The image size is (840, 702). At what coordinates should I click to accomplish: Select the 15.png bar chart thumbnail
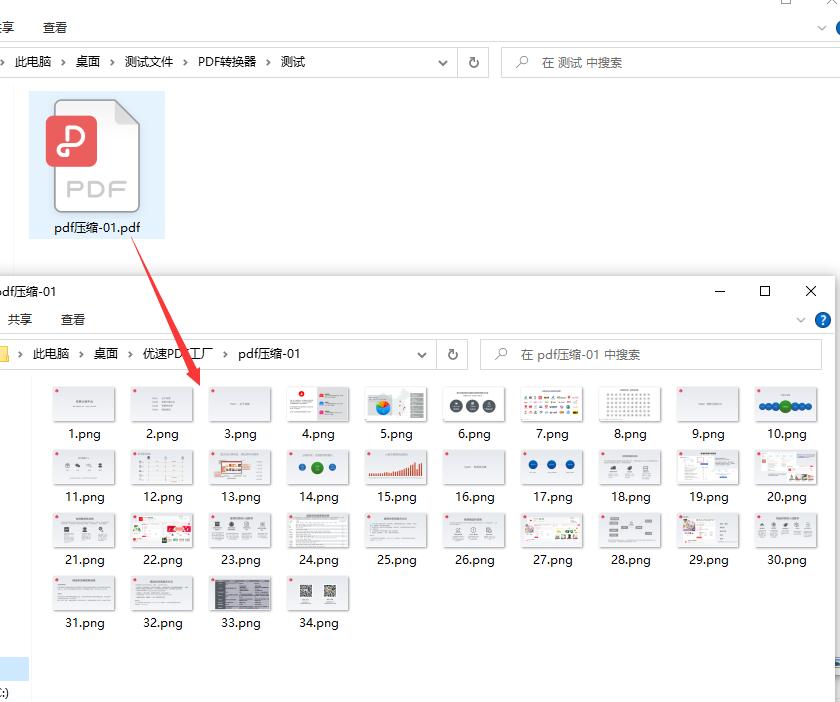[395, 468]
